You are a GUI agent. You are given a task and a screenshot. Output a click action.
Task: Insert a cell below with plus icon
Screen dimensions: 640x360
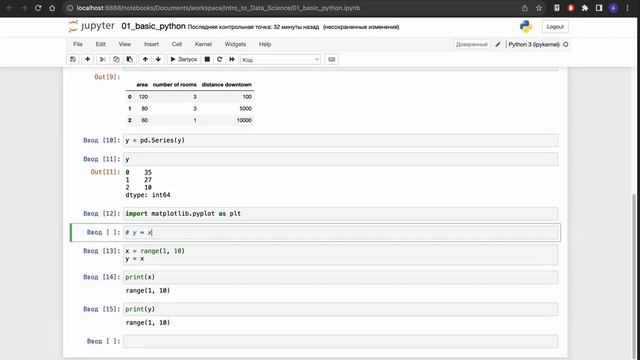[x=87, y=60]
